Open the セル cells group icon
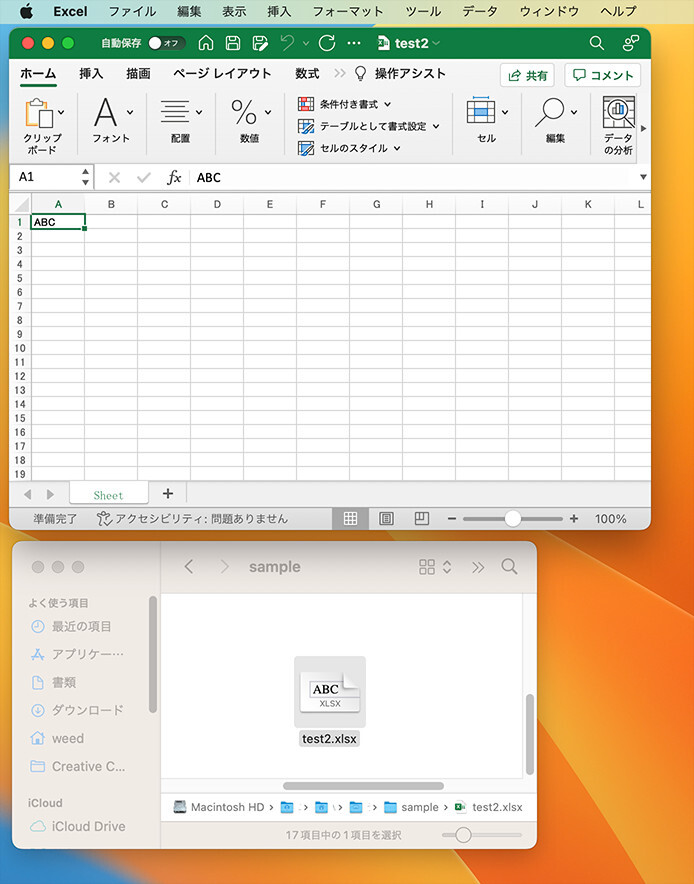The image size is (694, 884). [x=481, y=110]
